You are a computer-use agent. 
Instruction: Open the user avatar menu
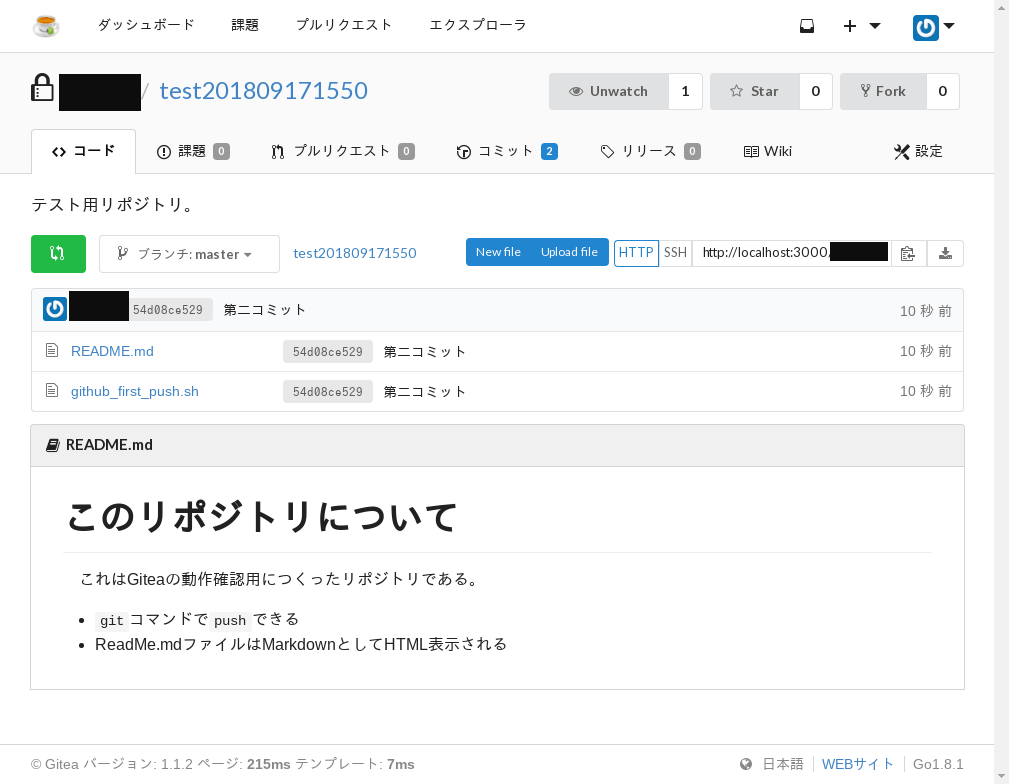coord(934,27)
